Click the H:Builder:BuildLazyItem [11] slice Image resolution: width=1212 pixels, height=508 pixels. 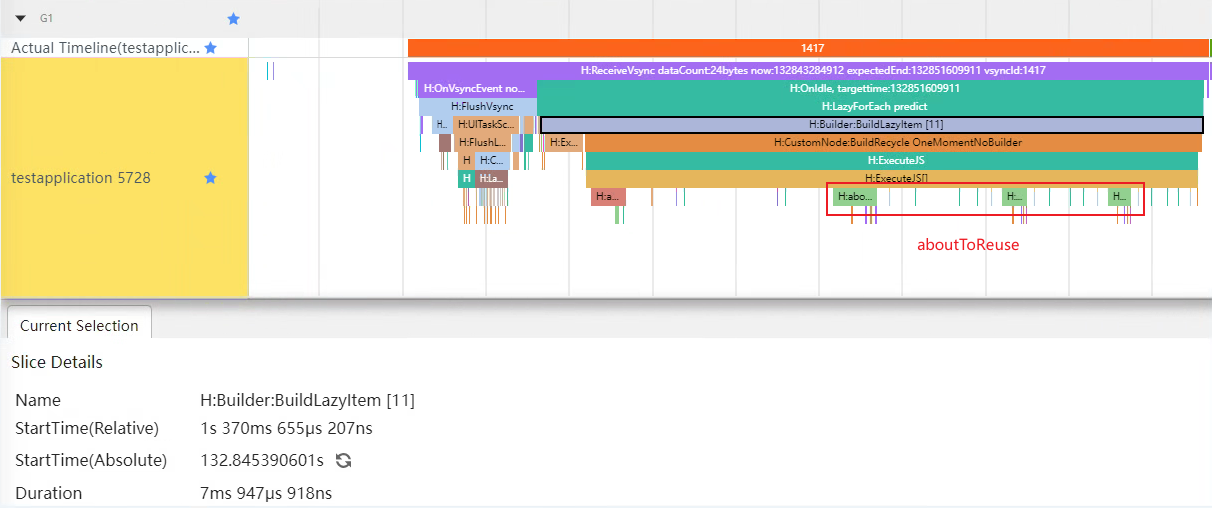872,125
